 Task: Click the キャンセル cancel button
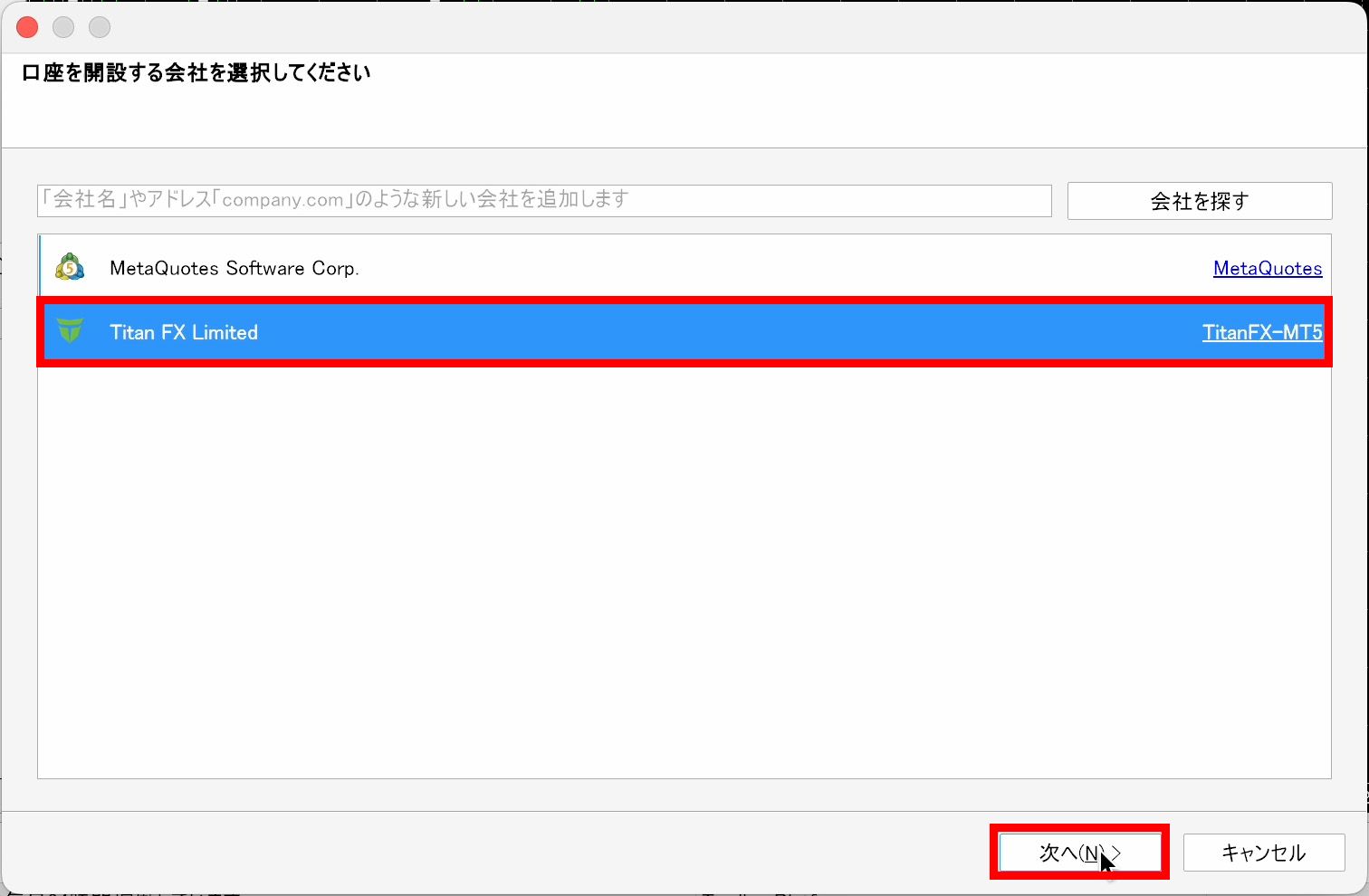1264,852
